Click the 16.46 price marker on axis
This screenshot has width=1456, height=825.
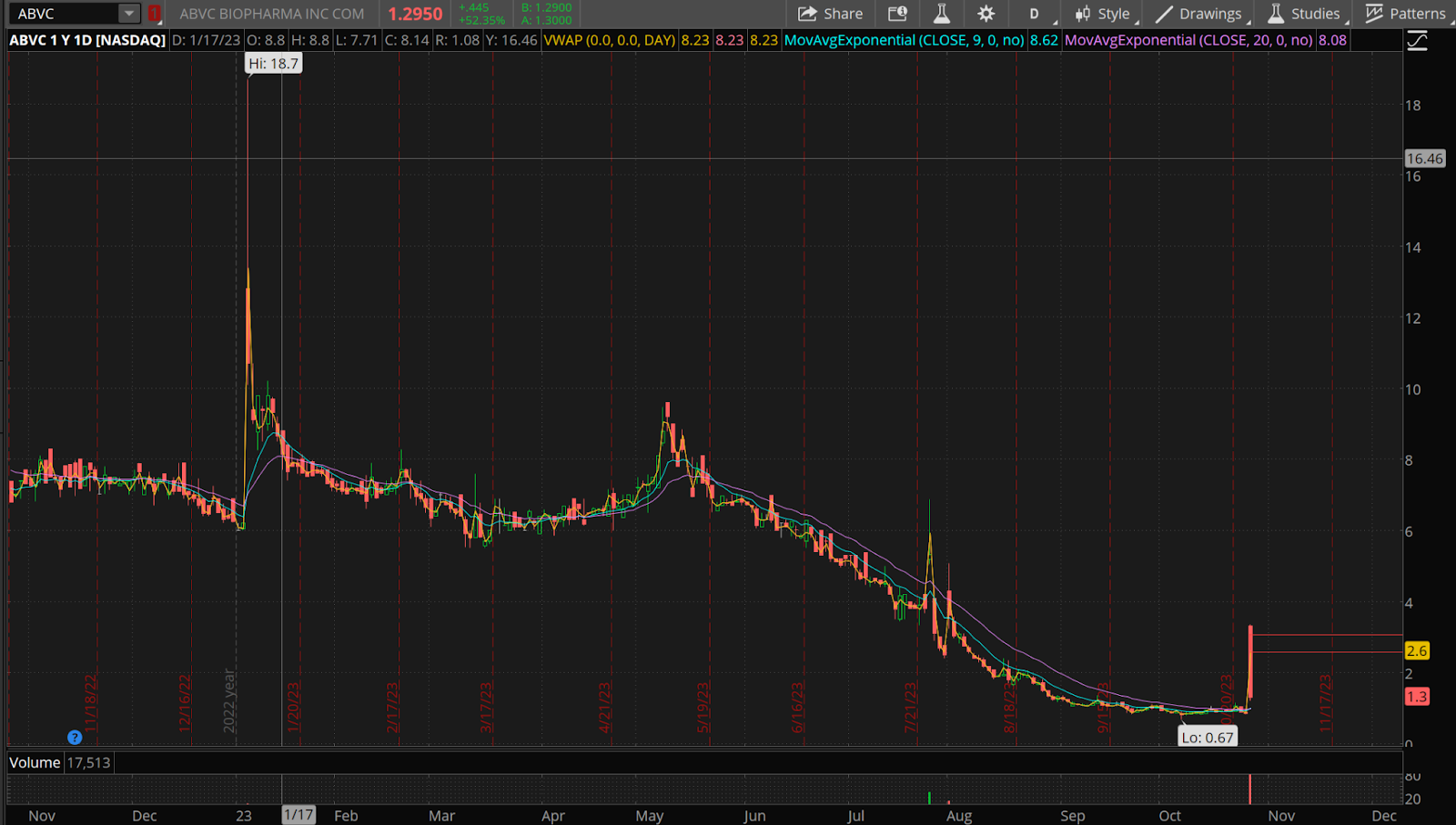coord(1424,158)
